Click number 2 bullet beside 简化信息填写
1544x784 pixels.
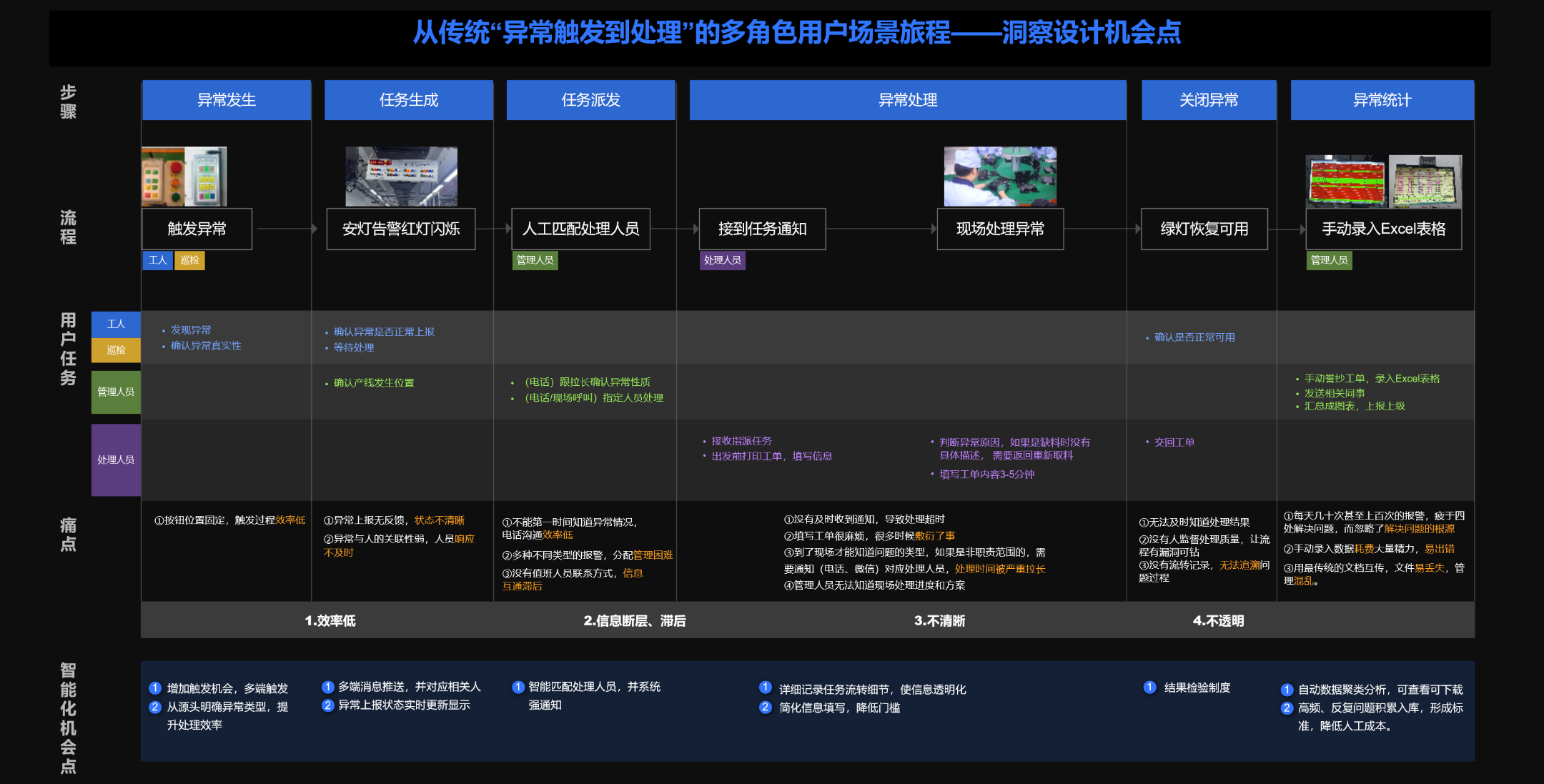tap(766, 708)
